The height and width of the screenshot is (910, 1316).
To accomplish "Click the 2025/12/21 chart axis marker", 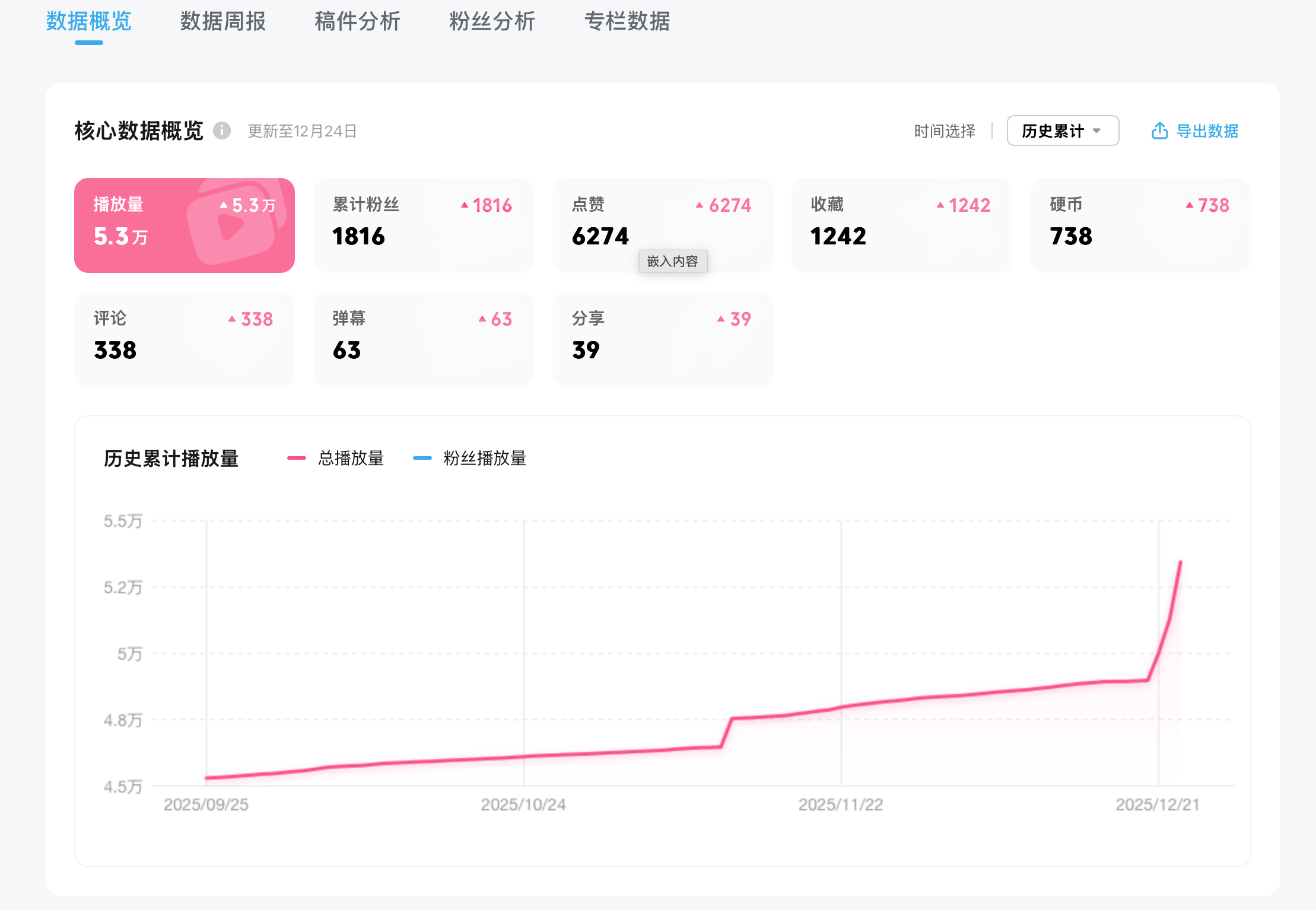I will point(1157,804).
